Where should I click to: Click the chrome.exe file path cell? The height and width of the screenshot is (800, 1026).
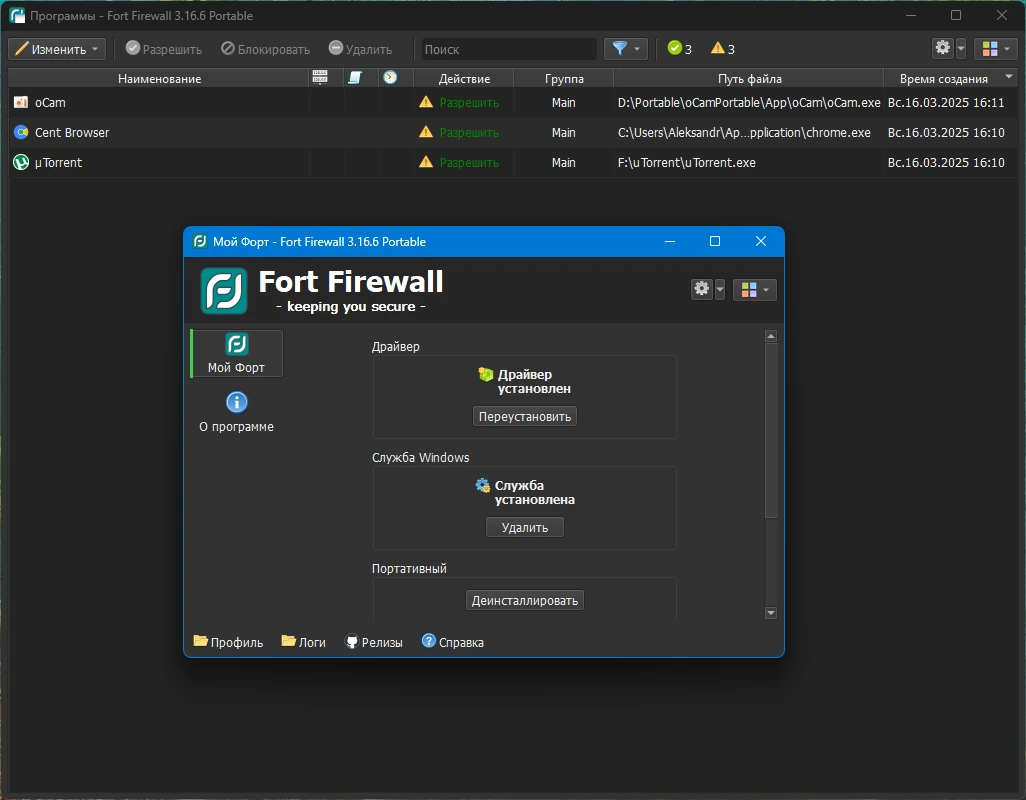[749, 133]
